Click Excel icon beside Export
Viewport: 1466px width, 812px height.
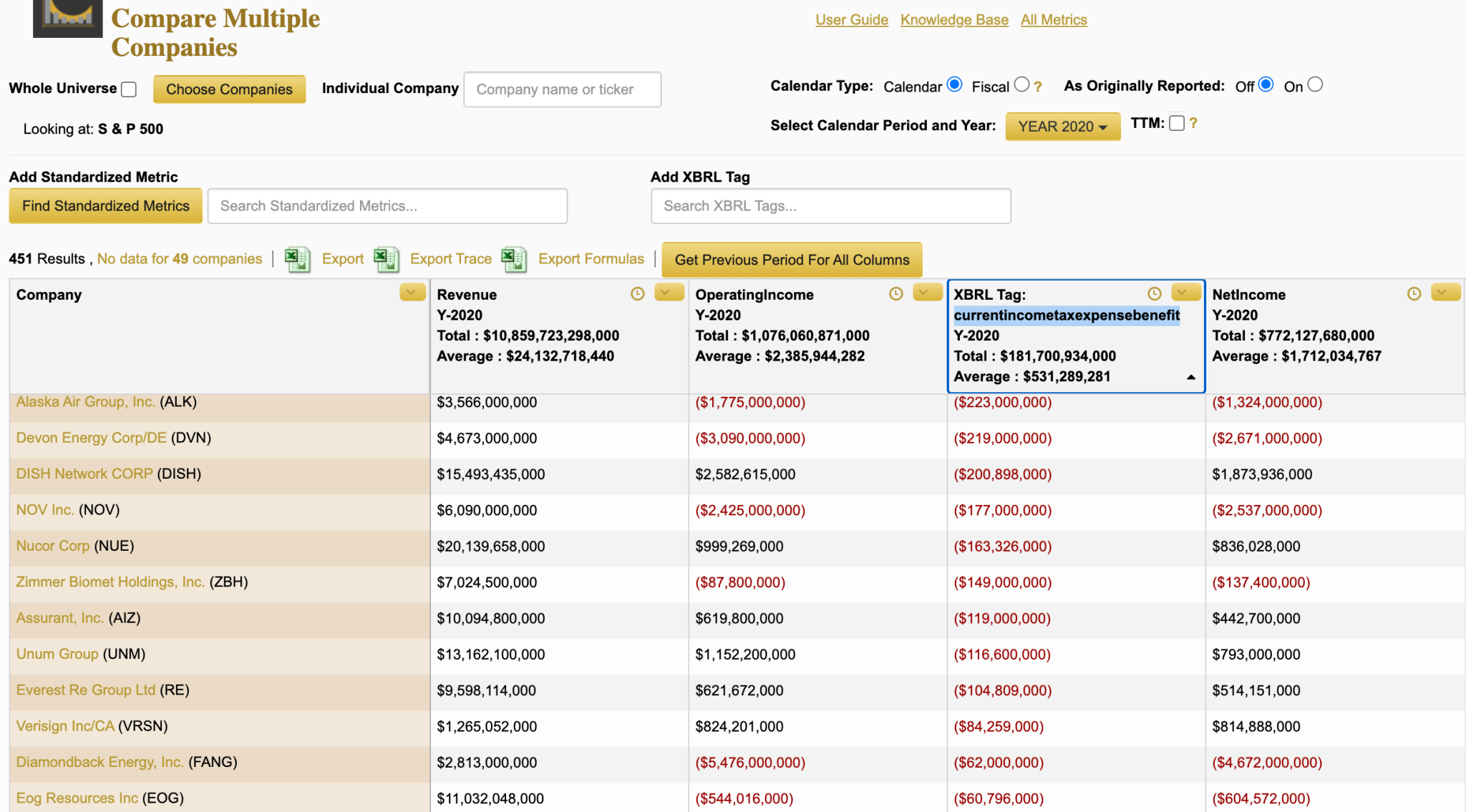click(x=297, y=259)
